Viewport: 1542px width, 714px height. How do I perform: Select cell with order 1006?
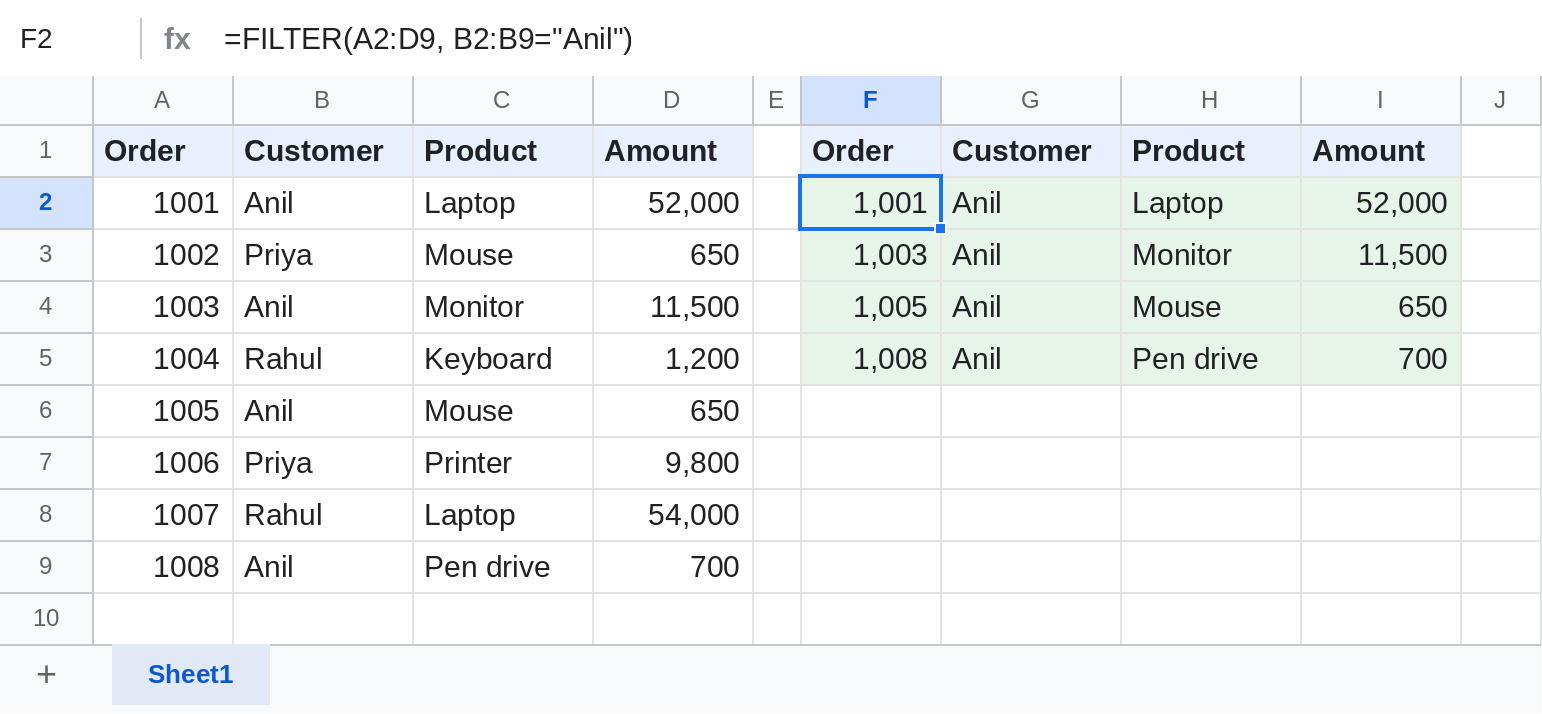pyautogui.click(x=163, y=463)
